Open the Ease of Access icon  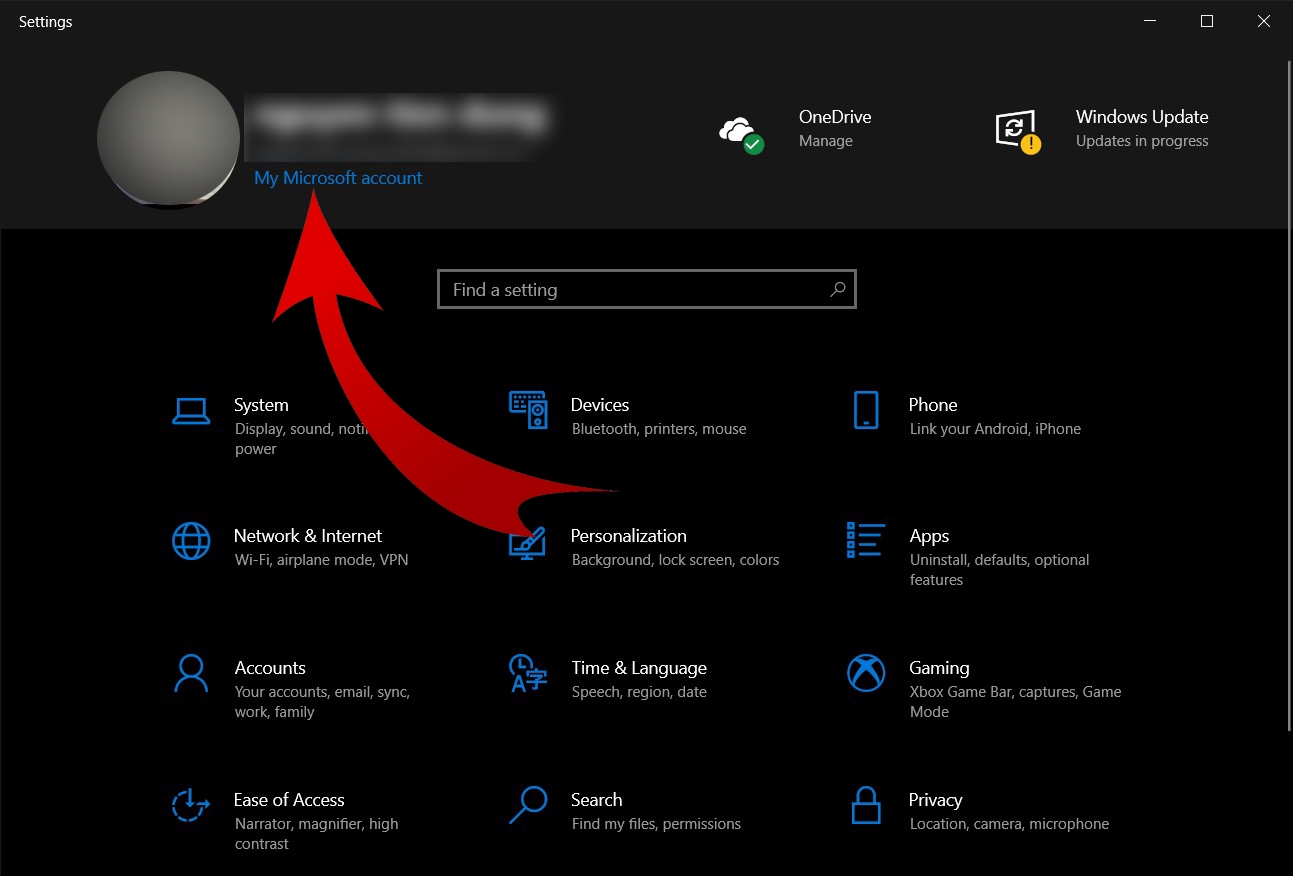click(x=191, y=805)
